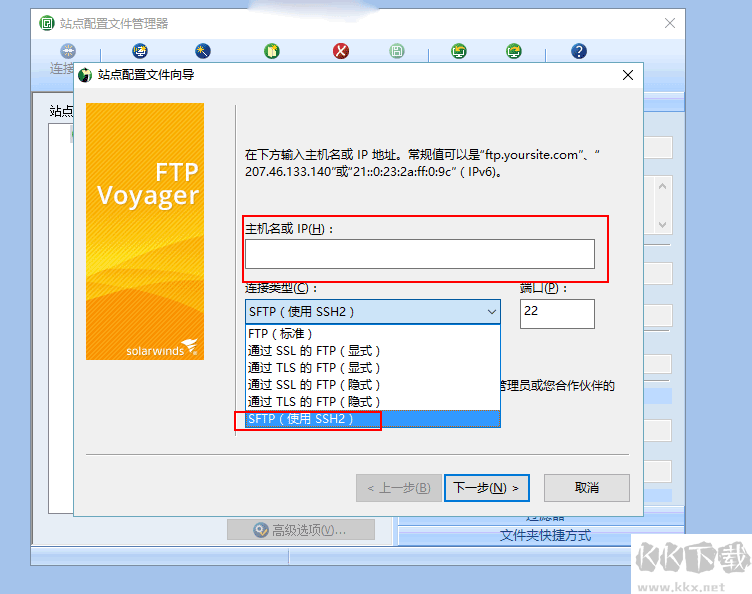Image resolution: width=752 pixels, height=594 pixels.
Task: Close the 站点配置文件管理器 window
Action: [670, 23]
